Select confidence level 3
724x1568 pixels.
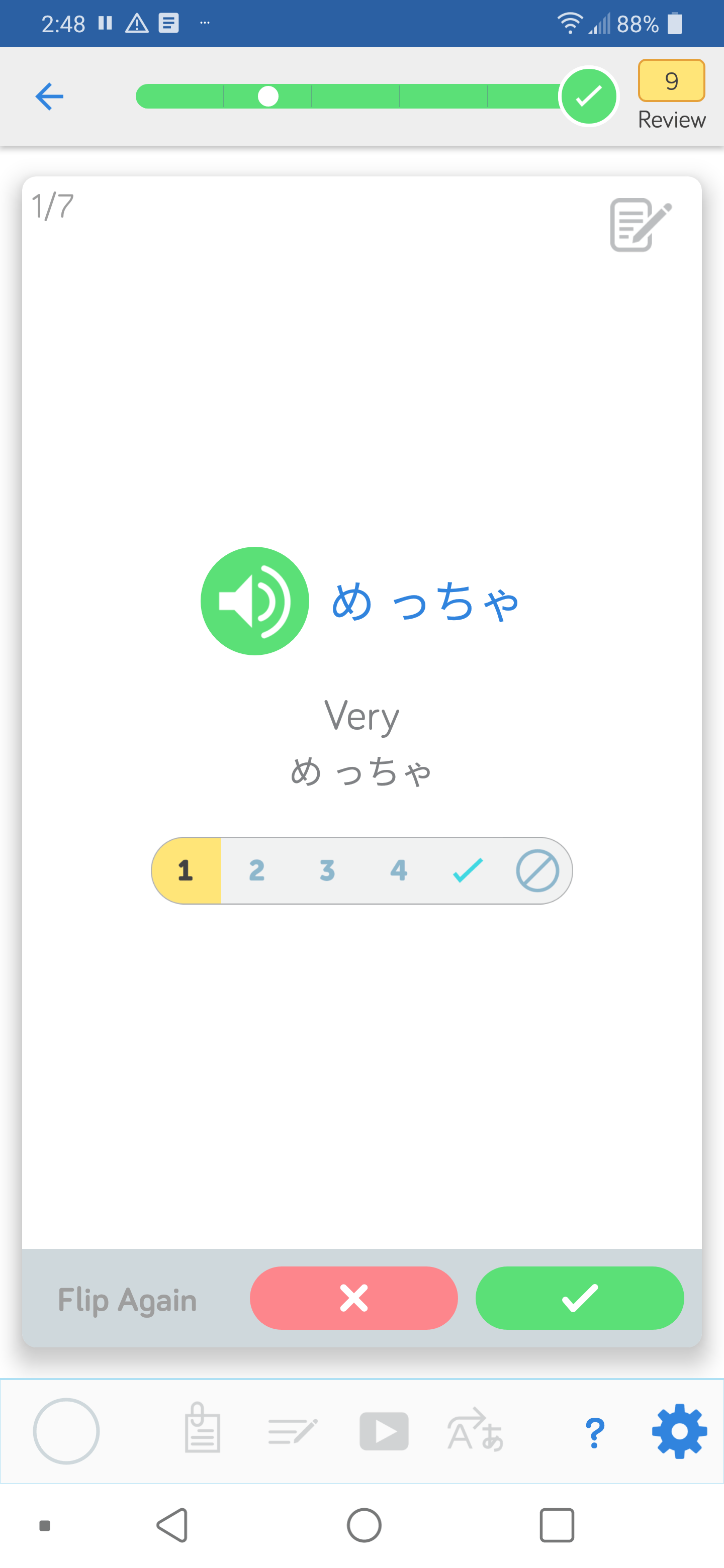click(x=327, y=870)
